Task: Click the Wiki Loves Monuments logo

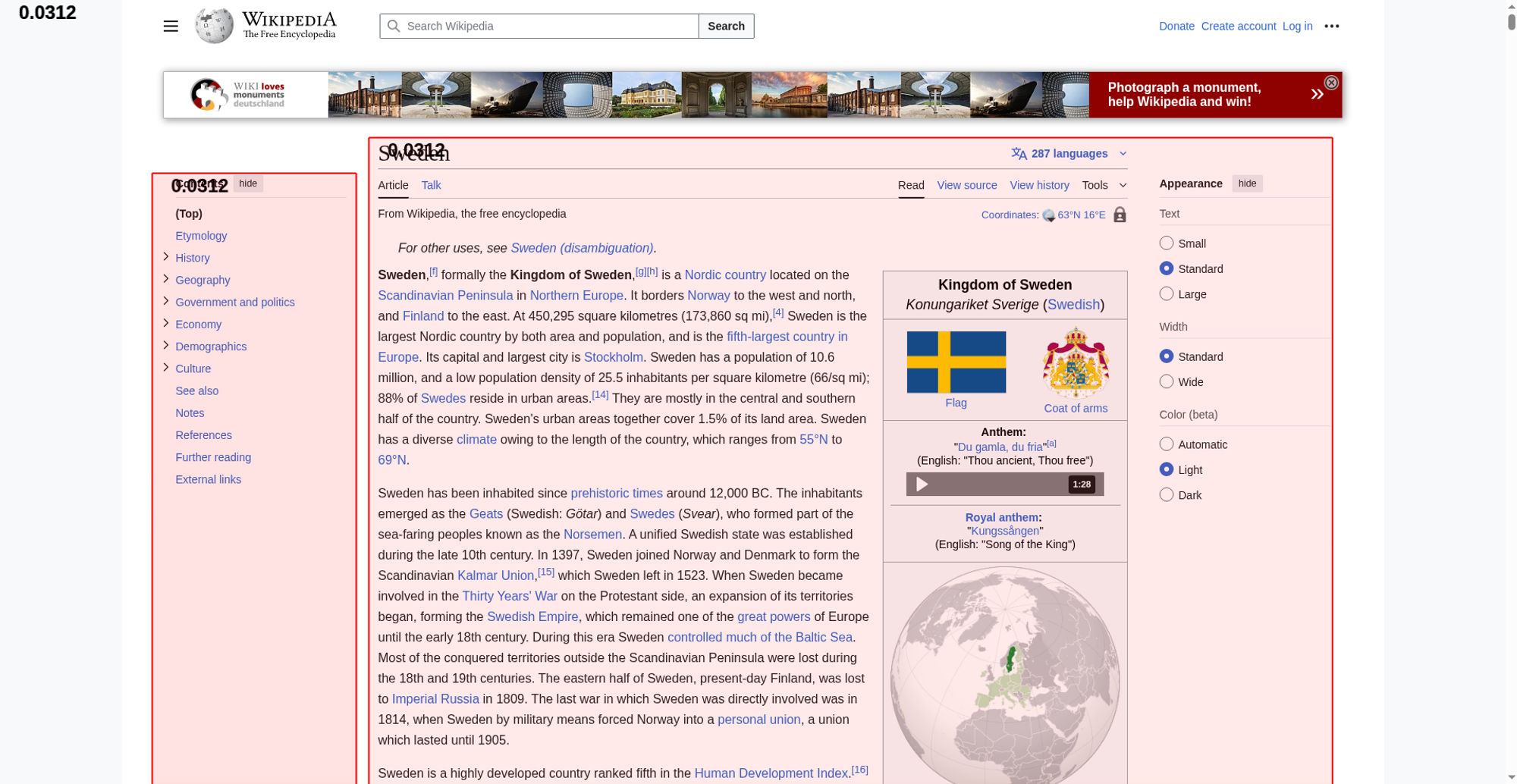Action: tap(237, 95)
